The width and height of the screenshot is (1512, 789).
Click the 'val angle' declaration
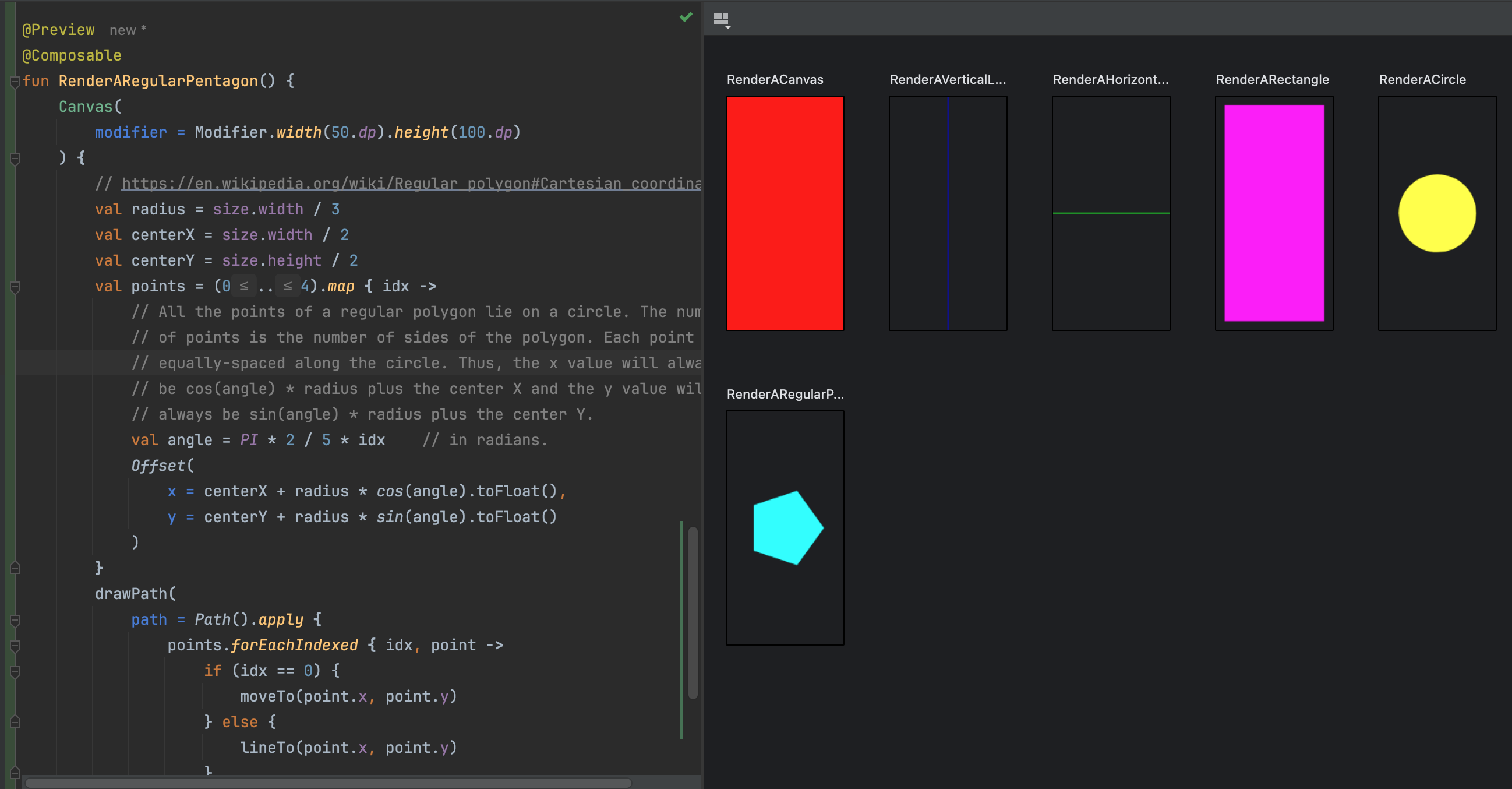258,441
